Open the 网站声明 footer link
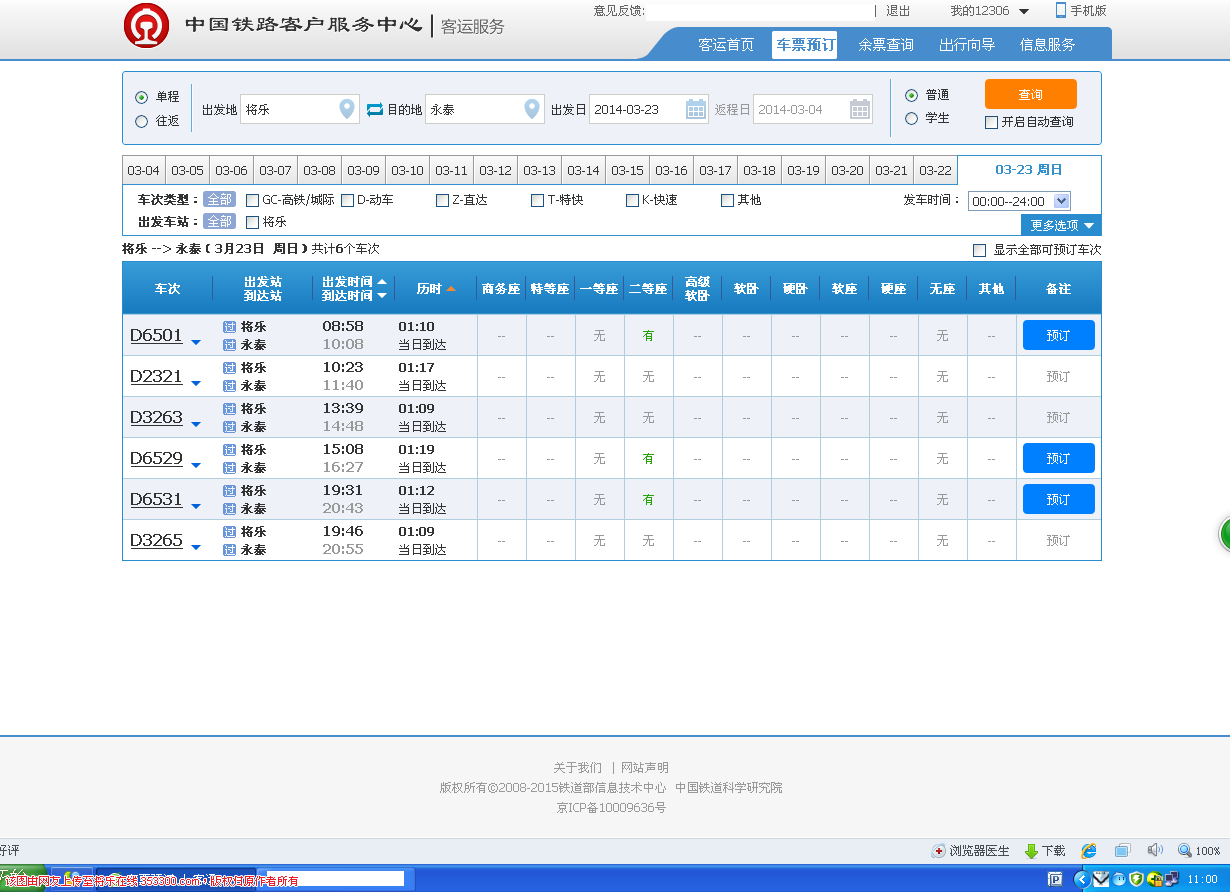The width and height of the screenshot is (1230, 892). pos(645,768)
